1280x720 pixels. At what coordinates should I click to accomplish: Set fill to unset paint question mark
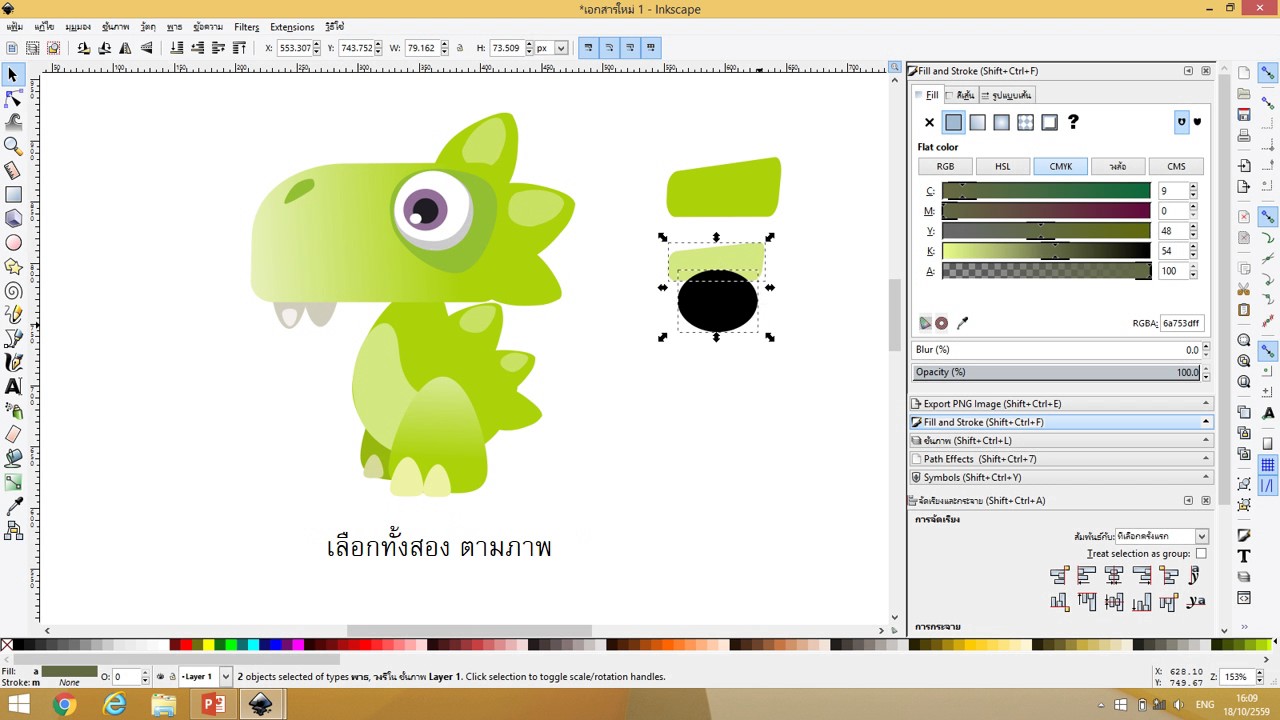1073,122
